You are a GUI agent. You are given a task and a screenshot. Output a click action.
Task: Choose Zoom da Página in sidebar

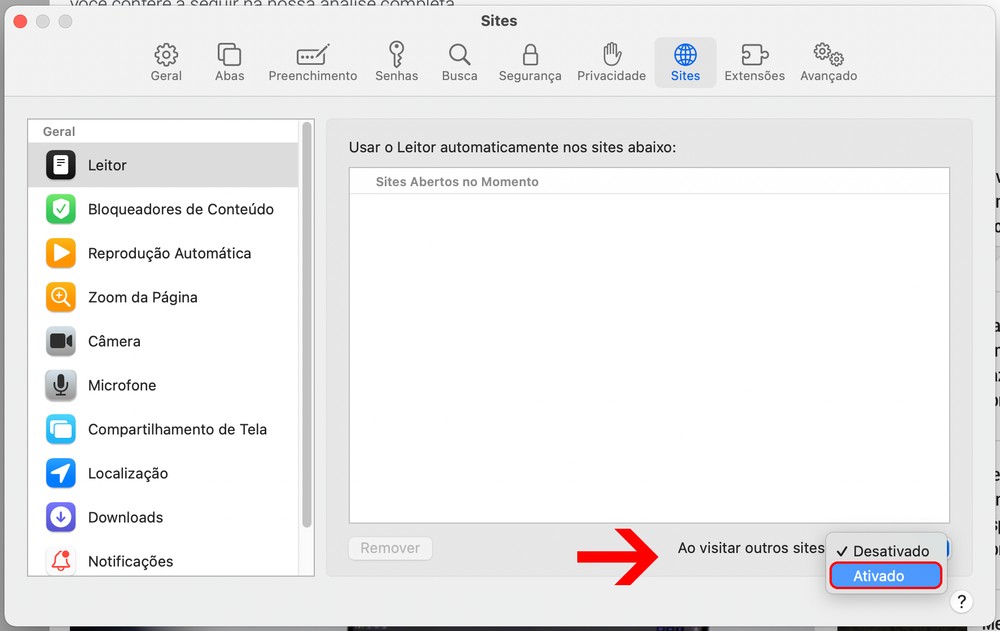[142, 297]
